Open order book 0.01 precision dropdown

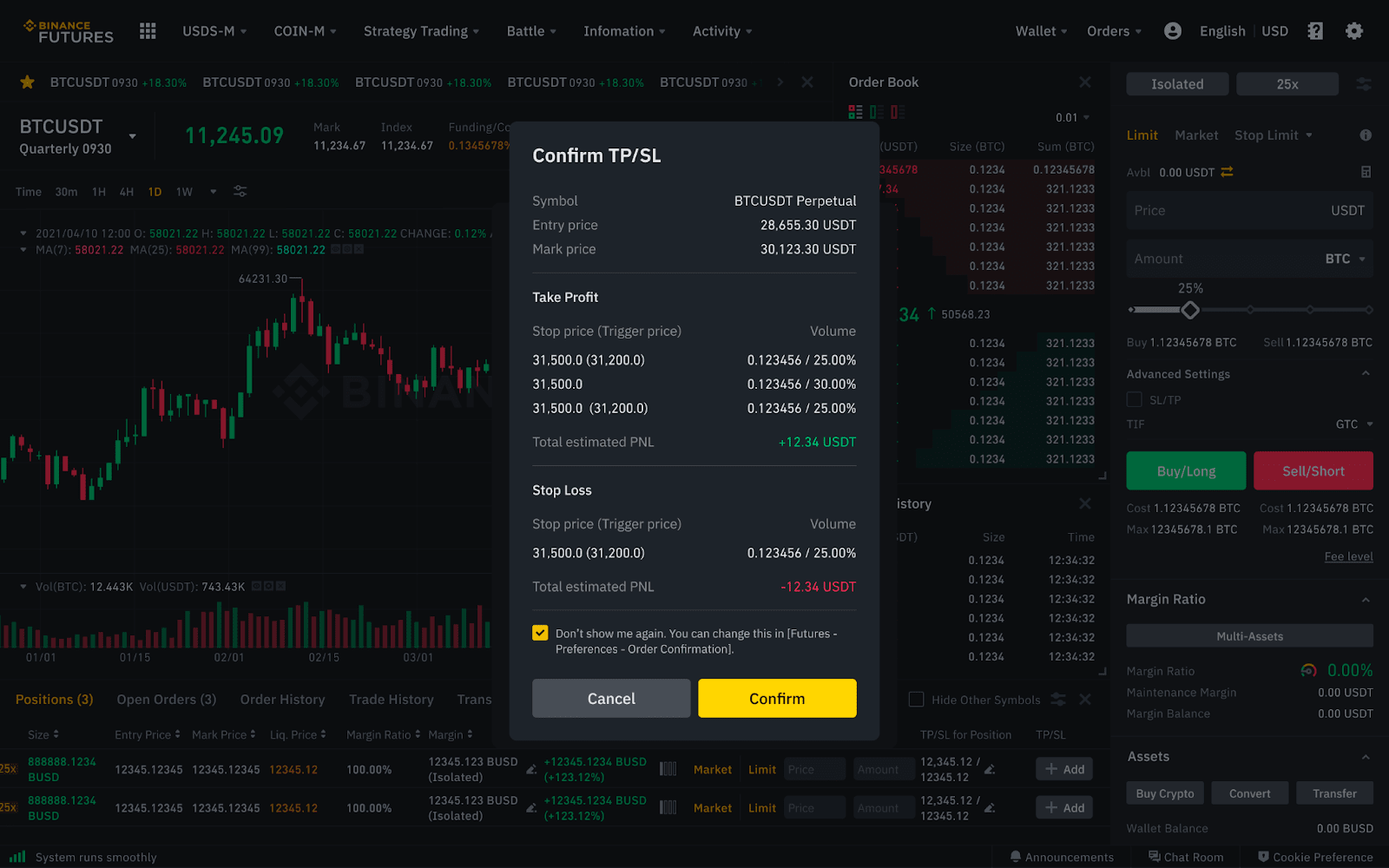coord(1073,117)
